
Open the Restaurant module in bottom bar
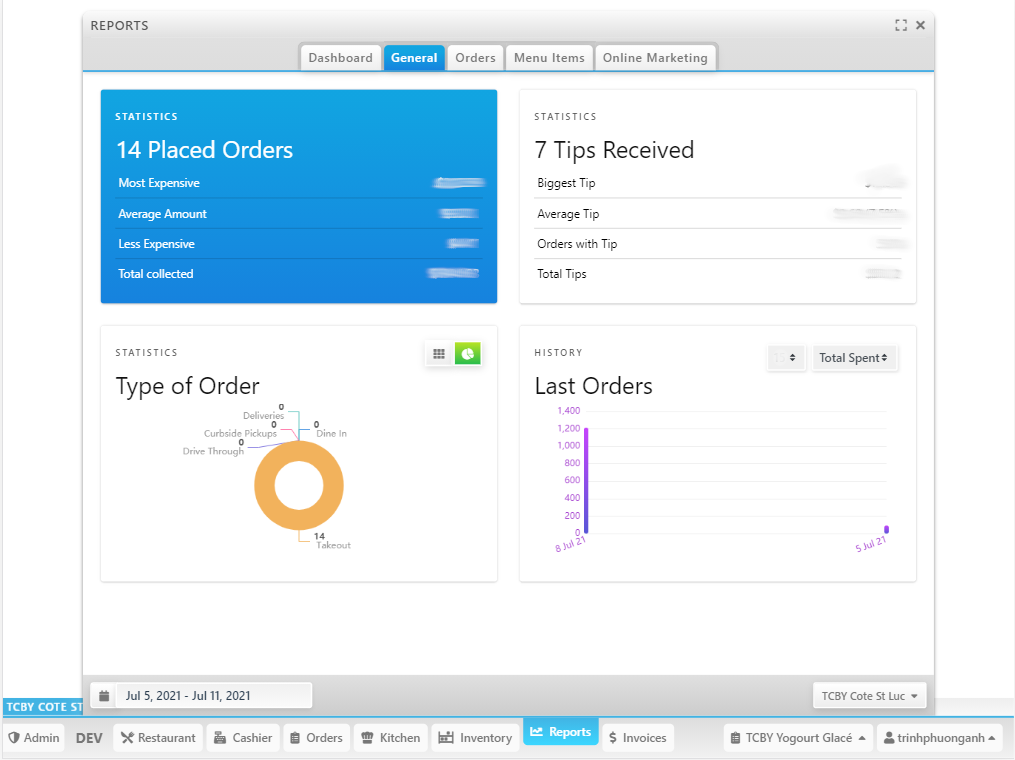(158, 738)
